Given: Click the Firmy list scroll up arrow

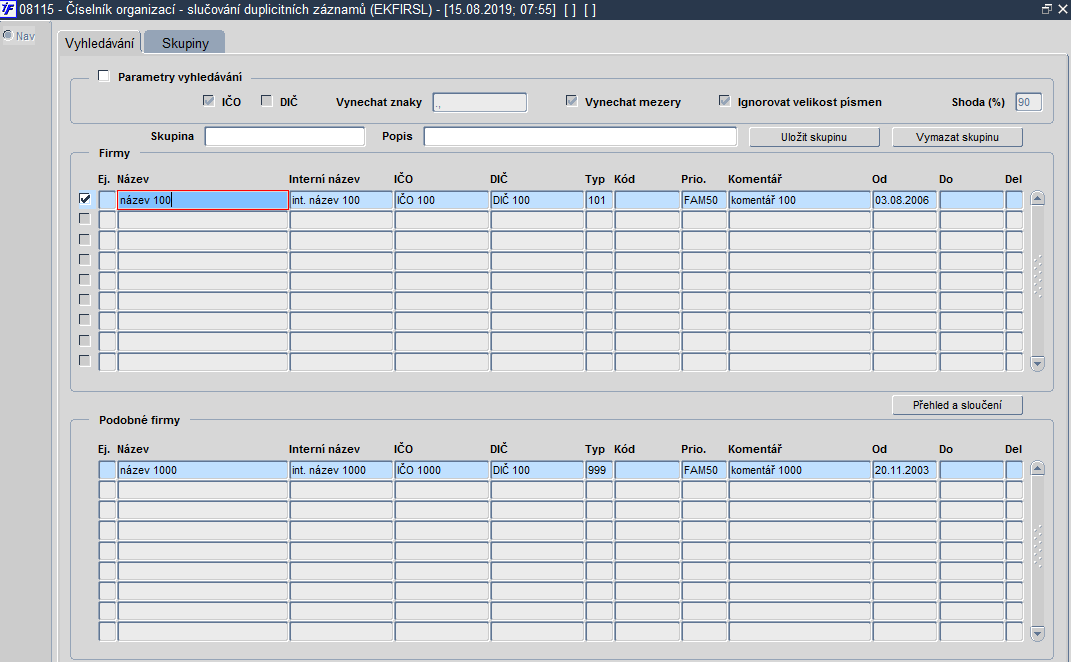Looking at the screenshot, I should click(x=1038, y=199).
